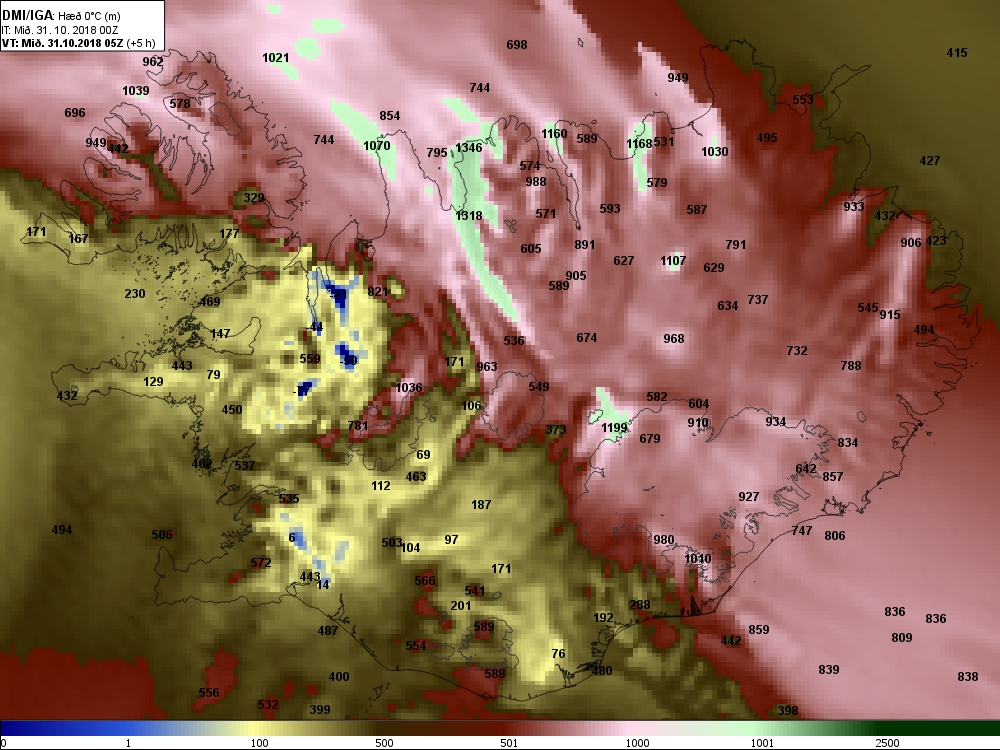Select the 'IT: Mið. 31. 10. 2018 00Z' line

60,30
